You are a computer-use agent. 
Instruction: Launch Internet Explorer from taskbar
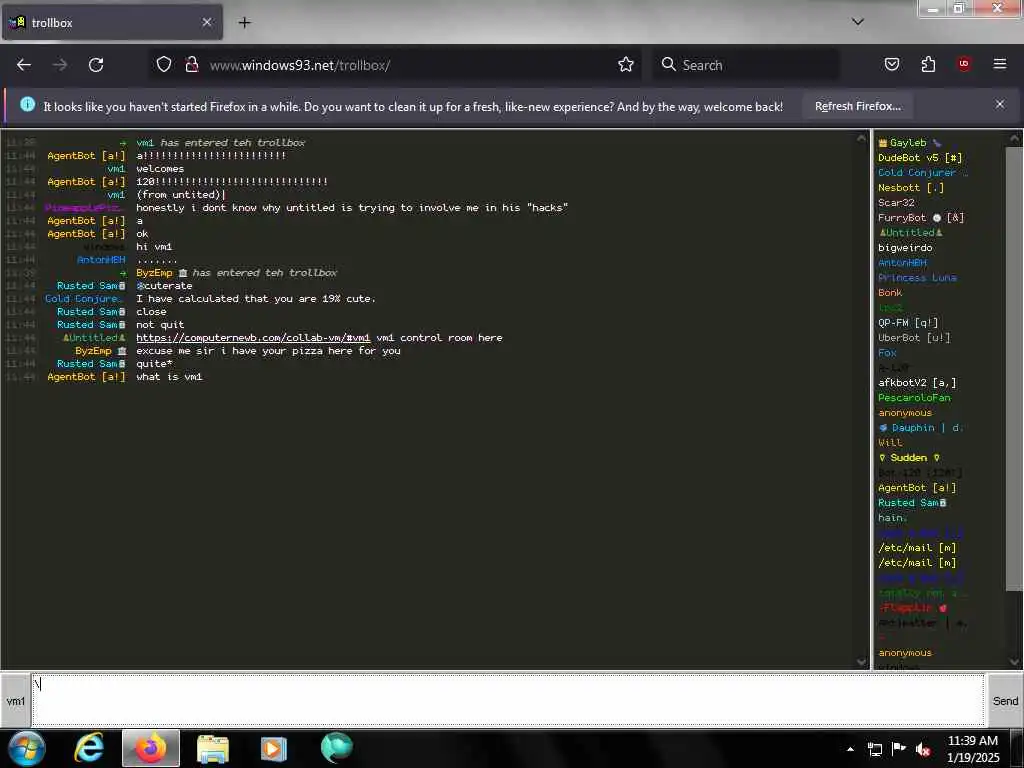tap(89, 748)
